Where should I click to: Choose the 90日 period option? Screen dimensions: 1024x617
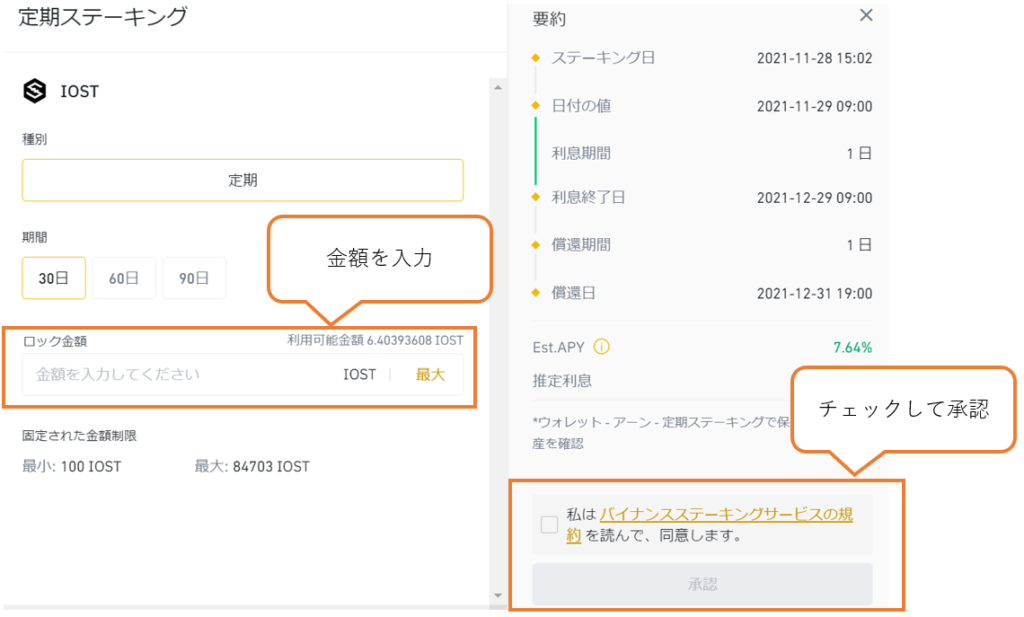[194, 279]
